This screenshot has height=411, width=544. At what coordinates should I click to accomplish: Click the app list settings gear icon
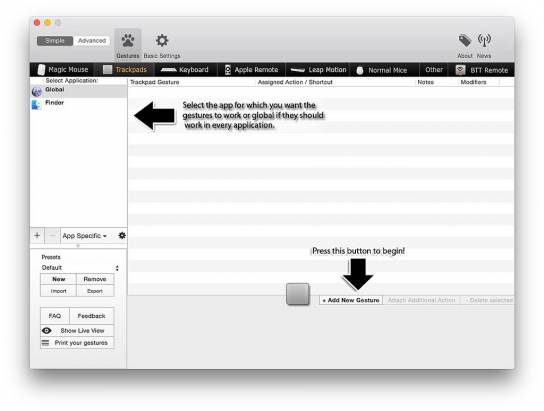click(122, 236)
